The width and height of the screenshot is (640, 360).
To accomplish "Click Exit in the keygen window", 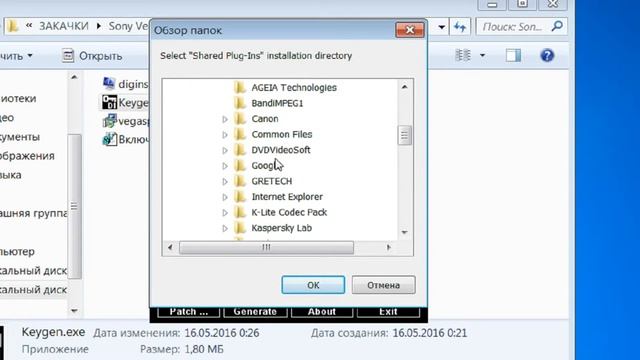I will point(388,311).
